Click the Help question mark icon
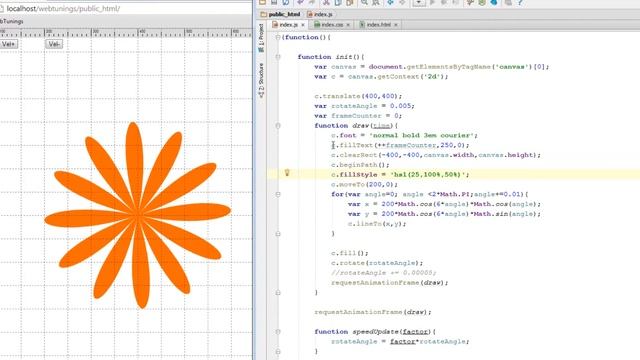Image resolution: width=640 pixels, height=360 pixels. click(x=520, y=2)
